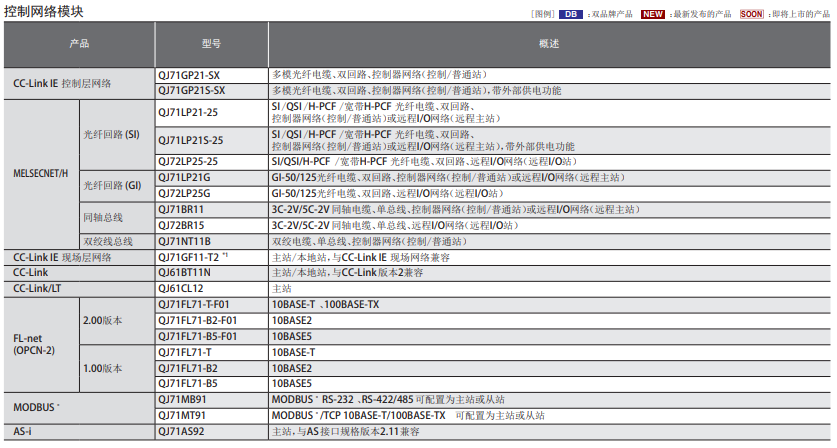
Task: Select model QJ71FL71-T
Action: coord(185,352)
